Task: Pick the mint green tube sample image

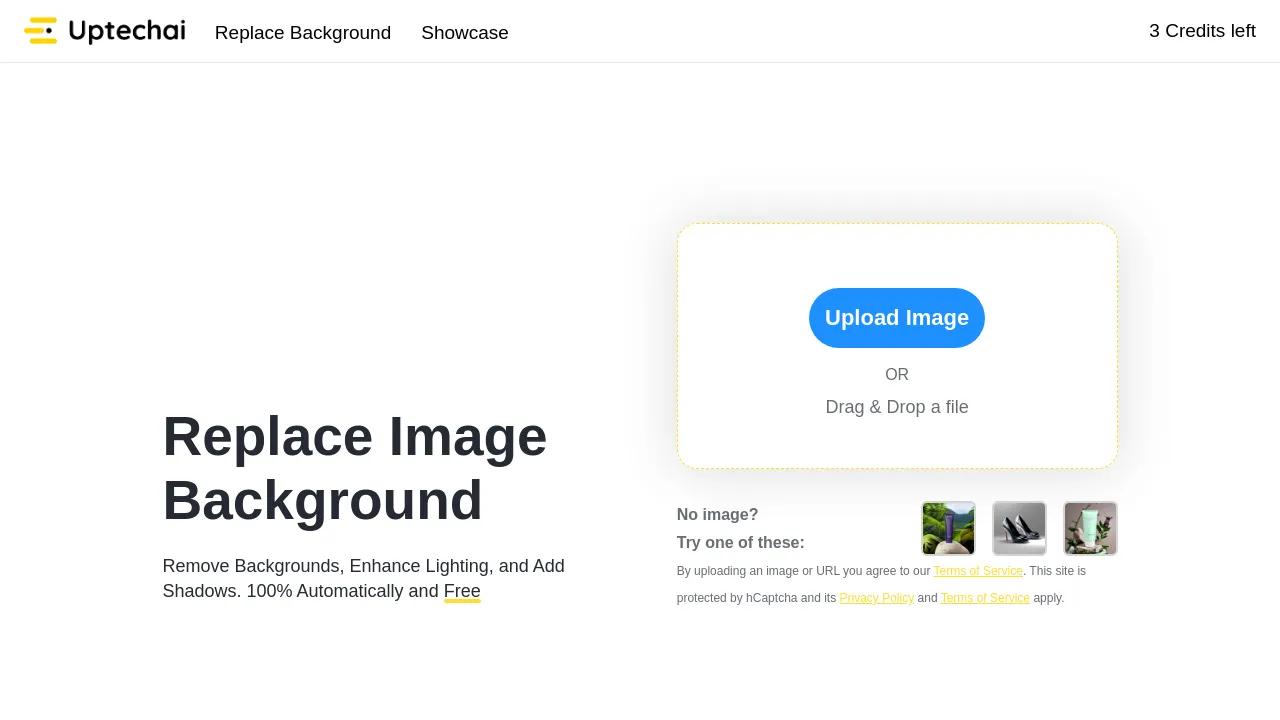Action: [1090, 528]
